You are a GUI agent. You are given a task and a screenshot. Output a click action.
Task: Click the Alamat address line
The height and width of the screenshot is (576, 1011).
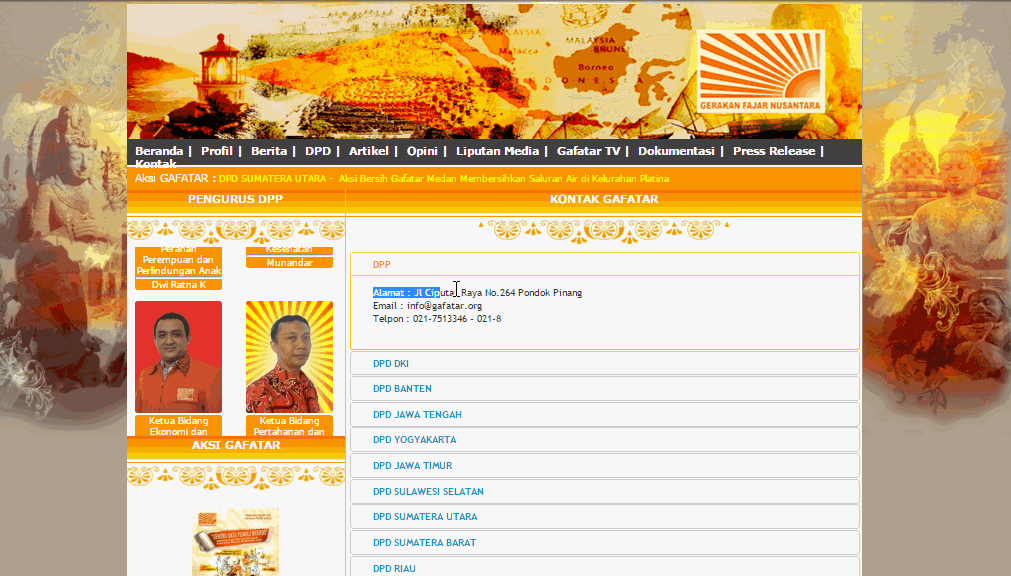point(477,293)
